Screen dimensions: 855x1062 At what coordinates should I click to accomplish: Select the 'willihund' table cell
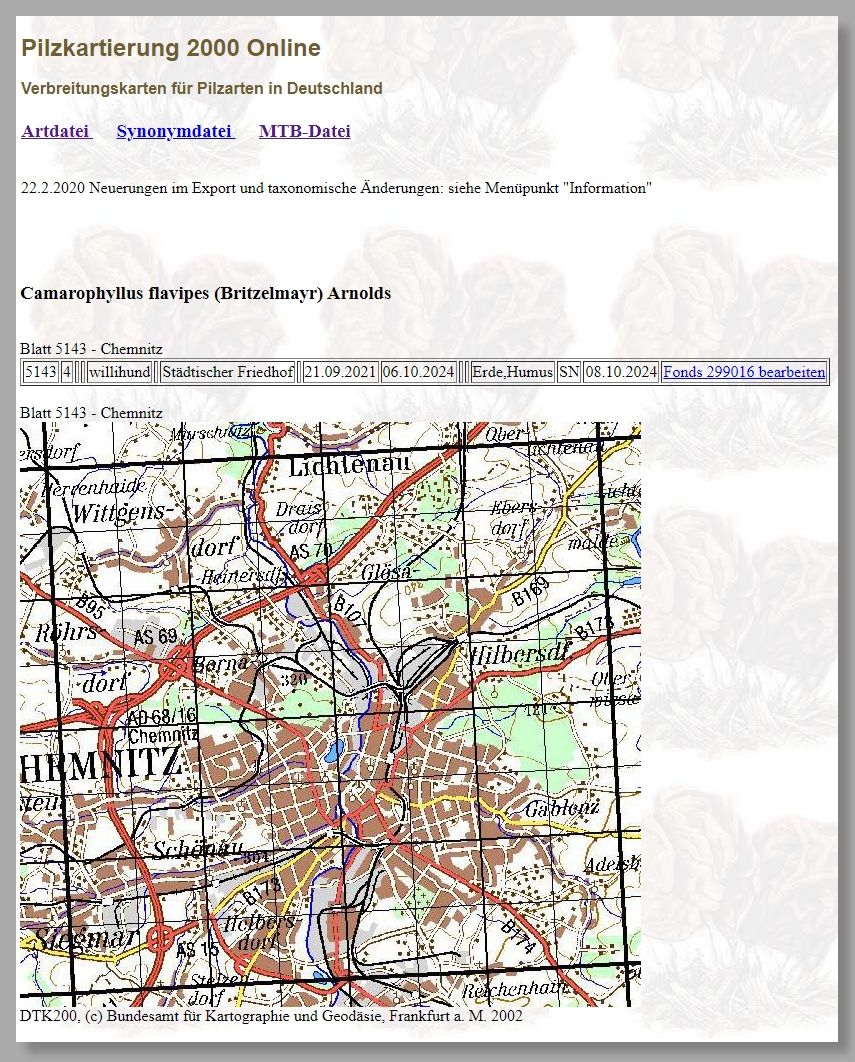coord(120,372)
